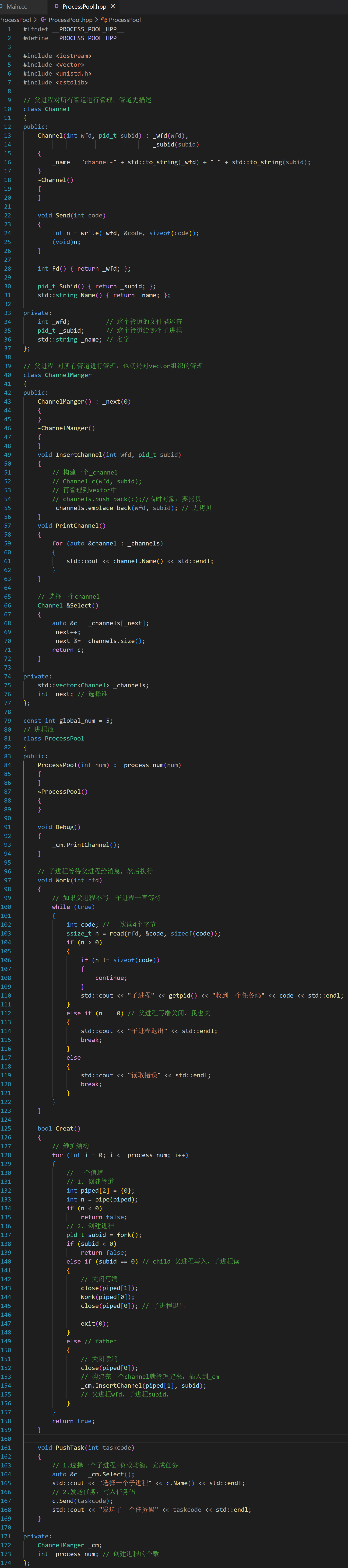The width and height of the screenshot is (348, 1568).
Task: Click 'ChannelManger() : _next(0)' constructor
Action: (x=84, y=402)
